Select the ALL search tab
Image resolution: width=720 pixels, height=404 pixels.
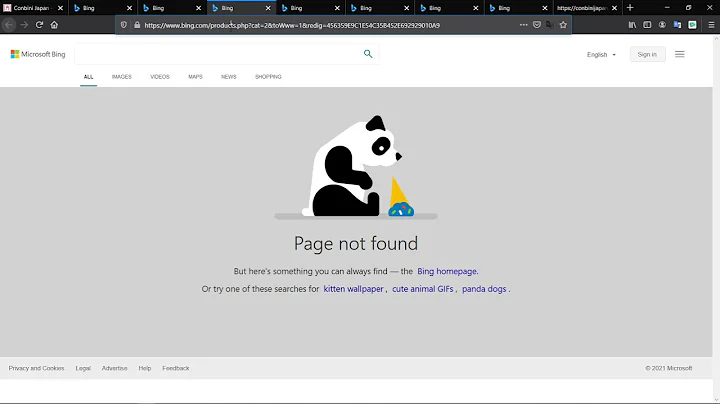click(x=88, y=77)
